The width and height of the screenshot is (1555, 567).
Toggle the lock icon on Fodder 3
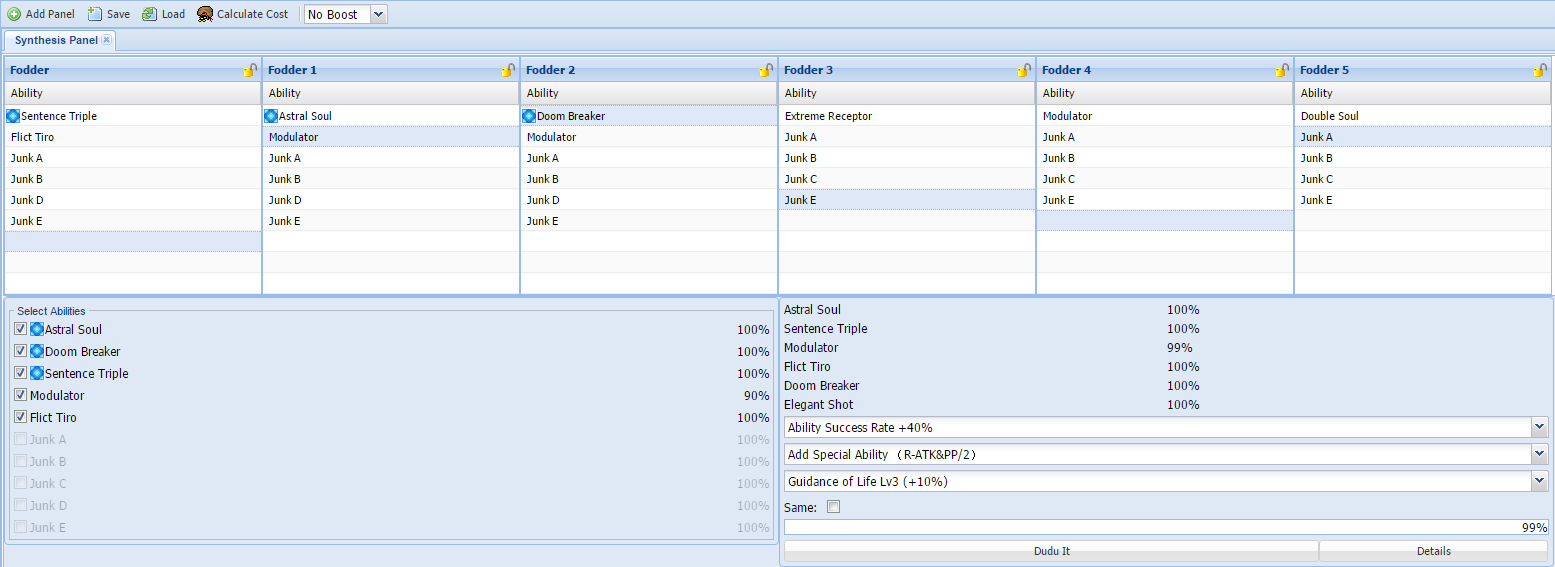pos(1024,70)
